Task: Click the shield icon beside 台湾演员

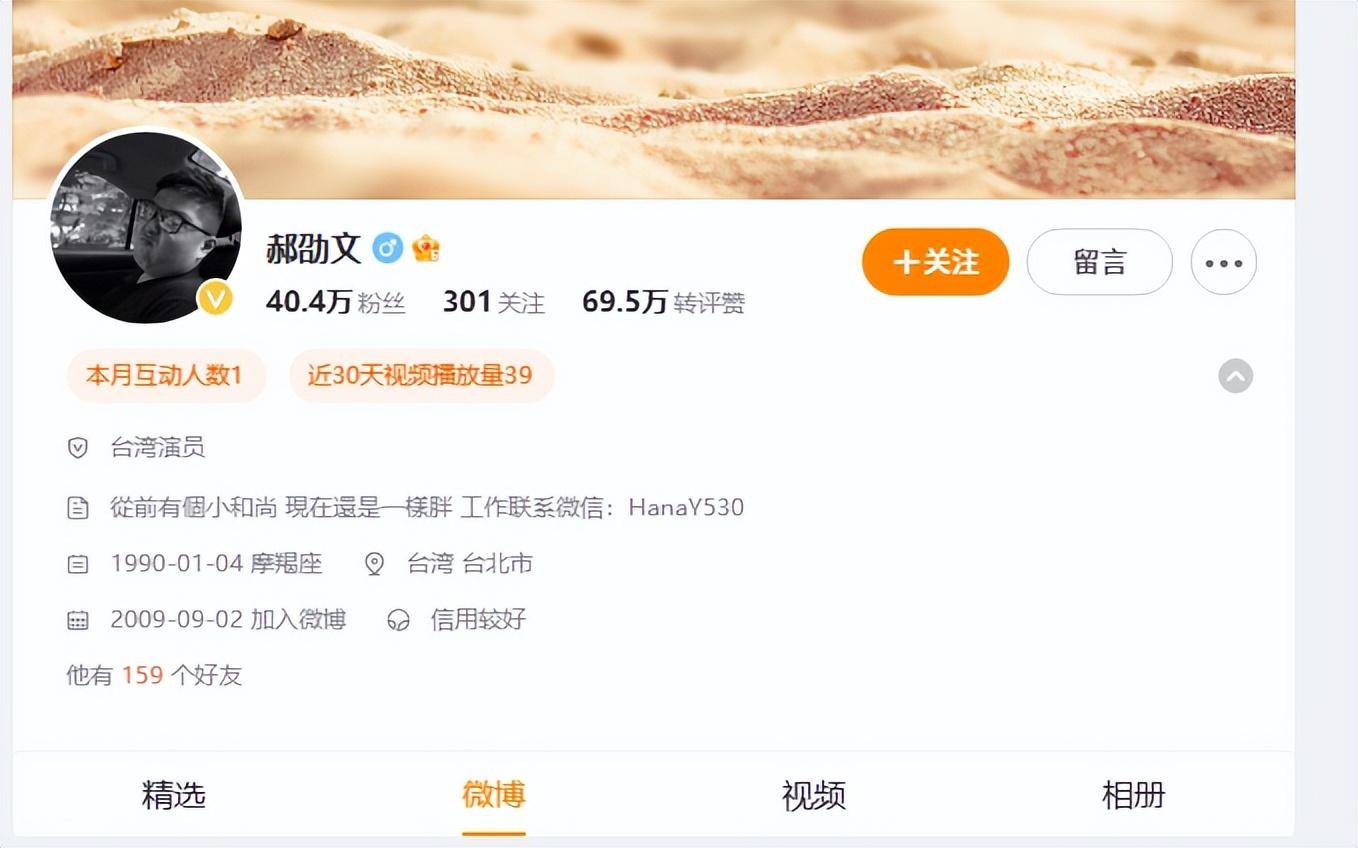Action: (78, 448)
